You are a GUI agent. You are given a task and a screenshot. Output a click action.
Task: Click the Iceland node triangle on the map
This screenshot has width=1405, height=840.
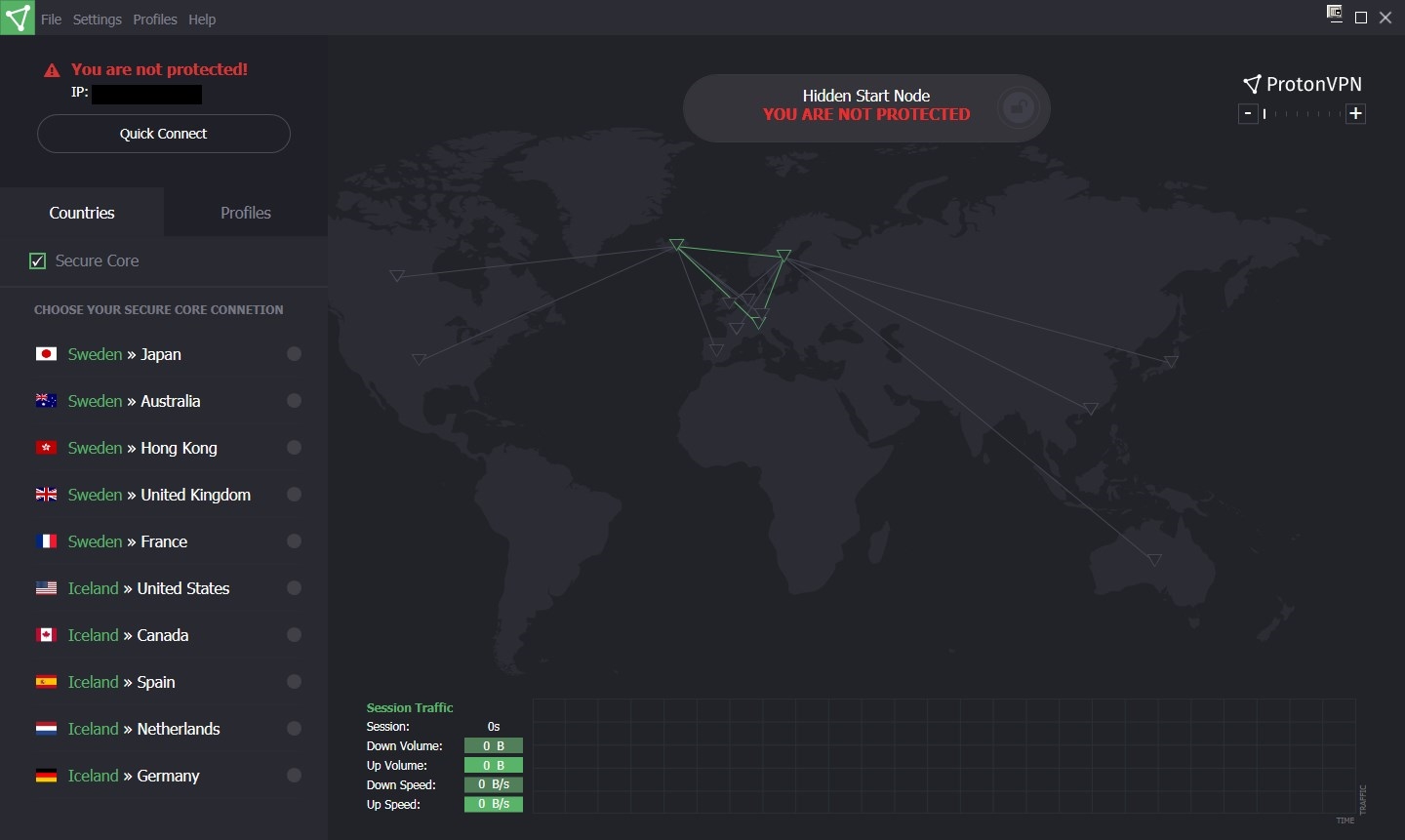point(676,244)
